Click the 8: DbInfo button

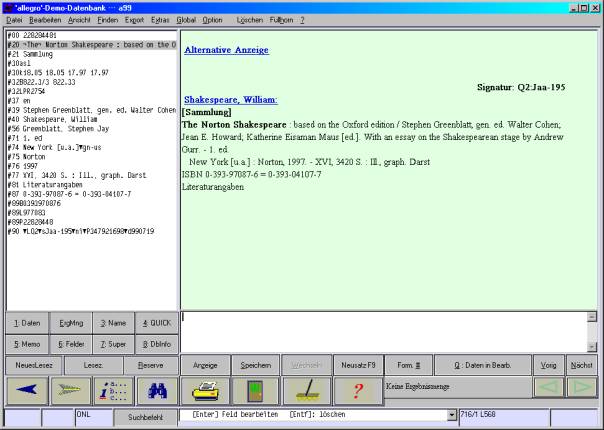click(157, 344)
